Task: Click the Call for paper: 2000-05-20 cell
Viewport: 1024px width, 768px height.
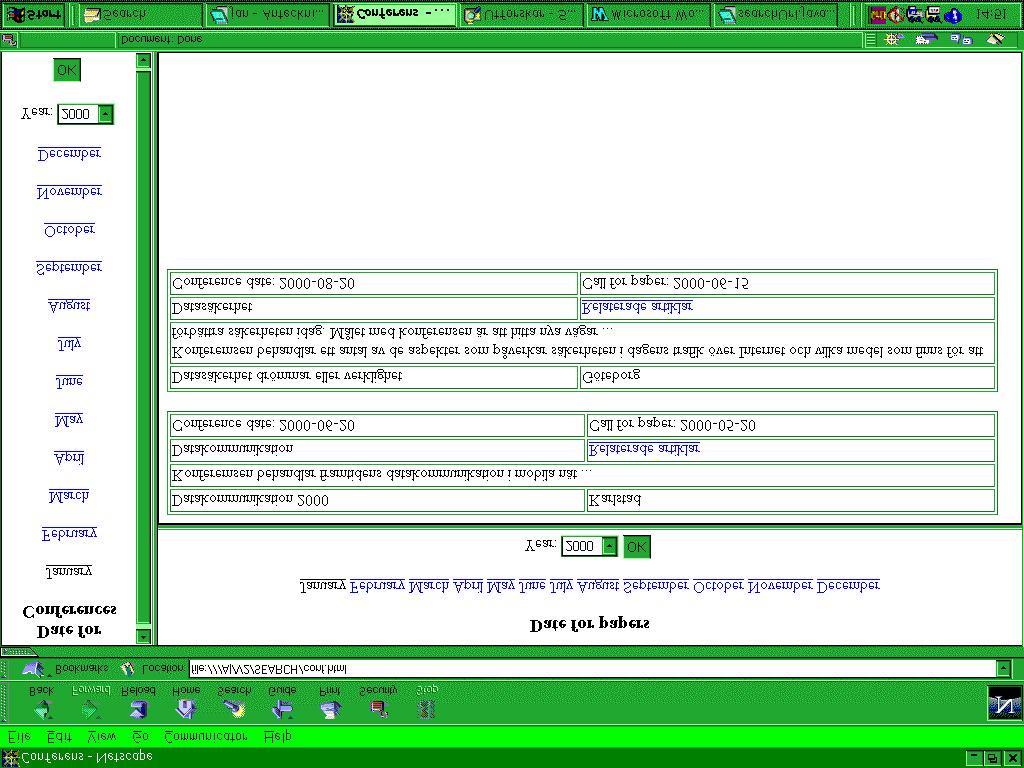Action: pyautogui.click(x=790, y=425)
